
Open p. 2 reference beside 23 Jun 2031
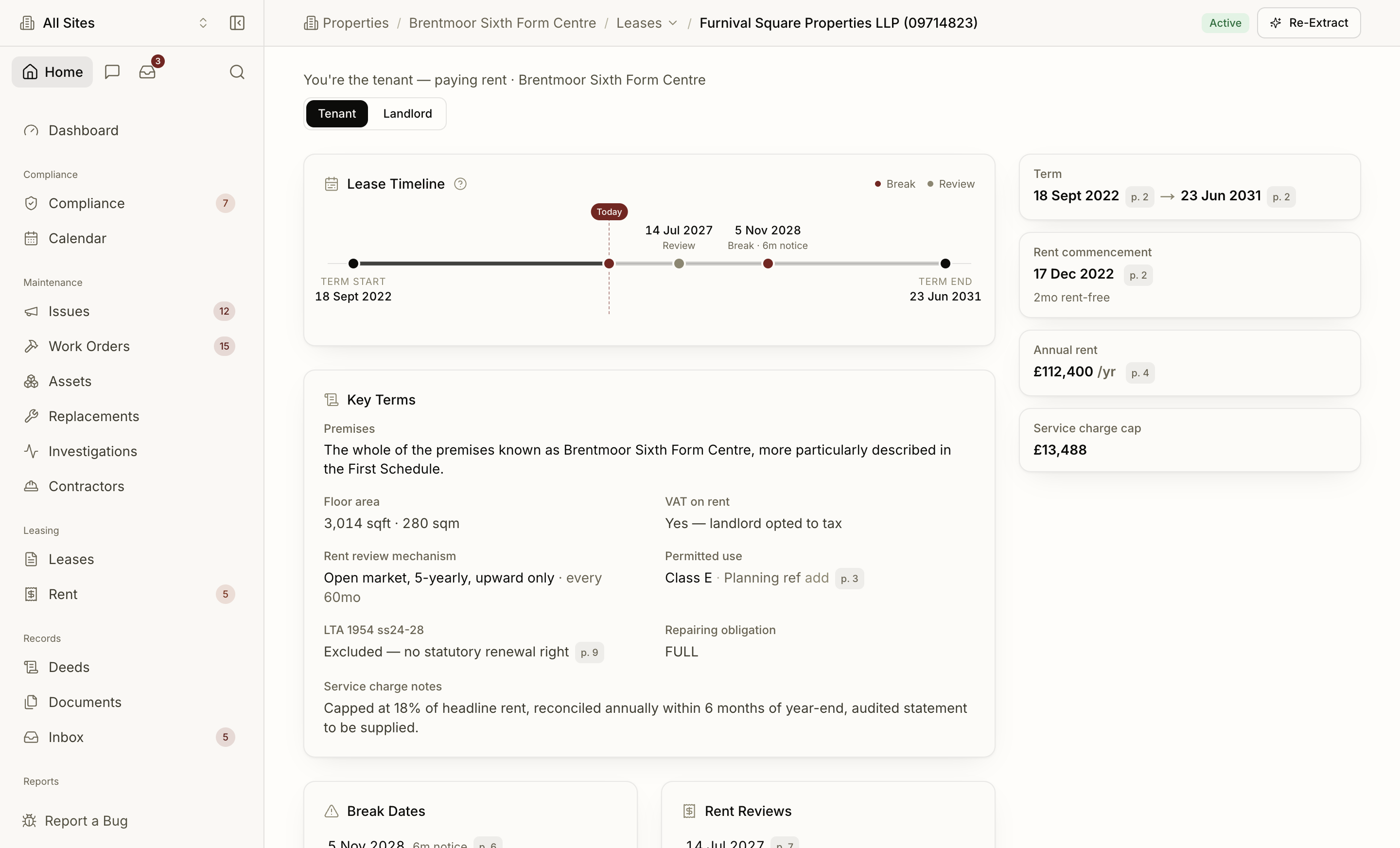coord(1281,196)
